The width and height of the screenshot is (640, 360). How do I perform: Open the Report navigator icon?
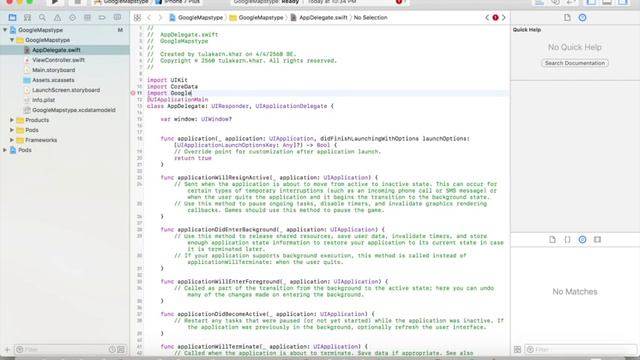point(118,18)
